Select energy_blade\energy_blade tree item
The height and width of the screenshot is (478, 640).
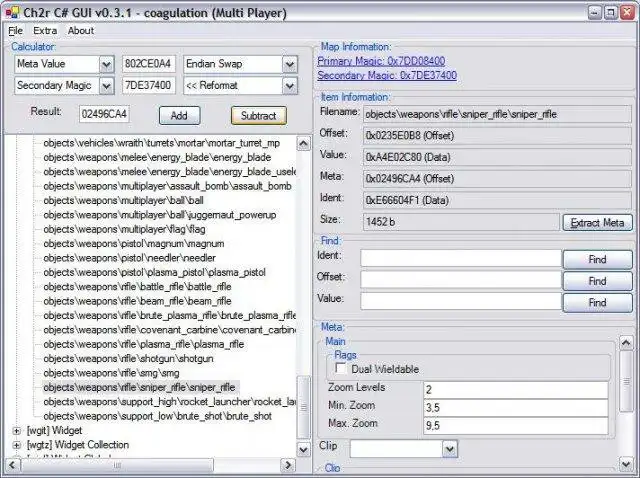[157, 157]
